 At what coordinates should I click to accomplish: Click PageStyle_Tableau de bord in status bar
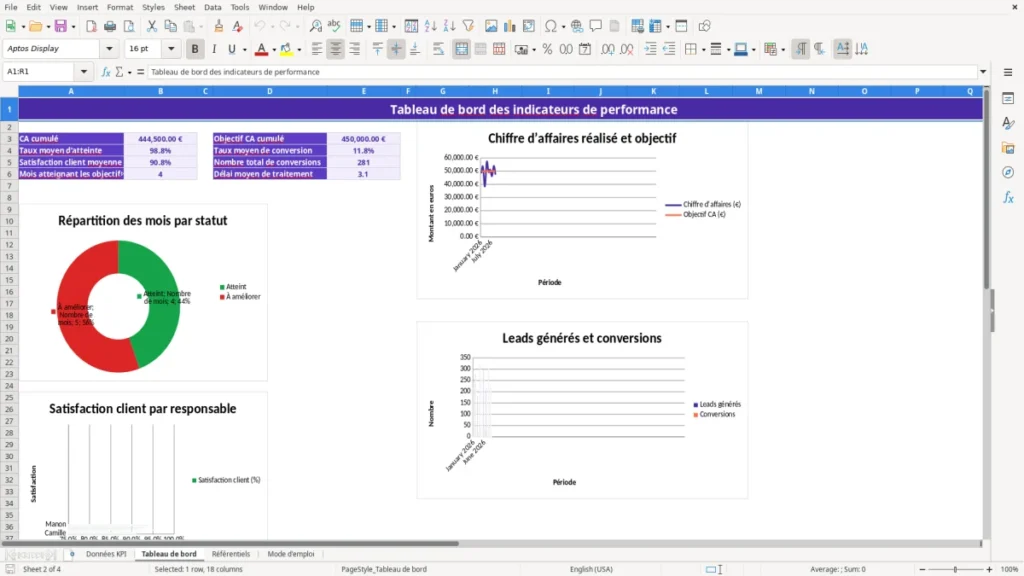click(x=384, y=569)
